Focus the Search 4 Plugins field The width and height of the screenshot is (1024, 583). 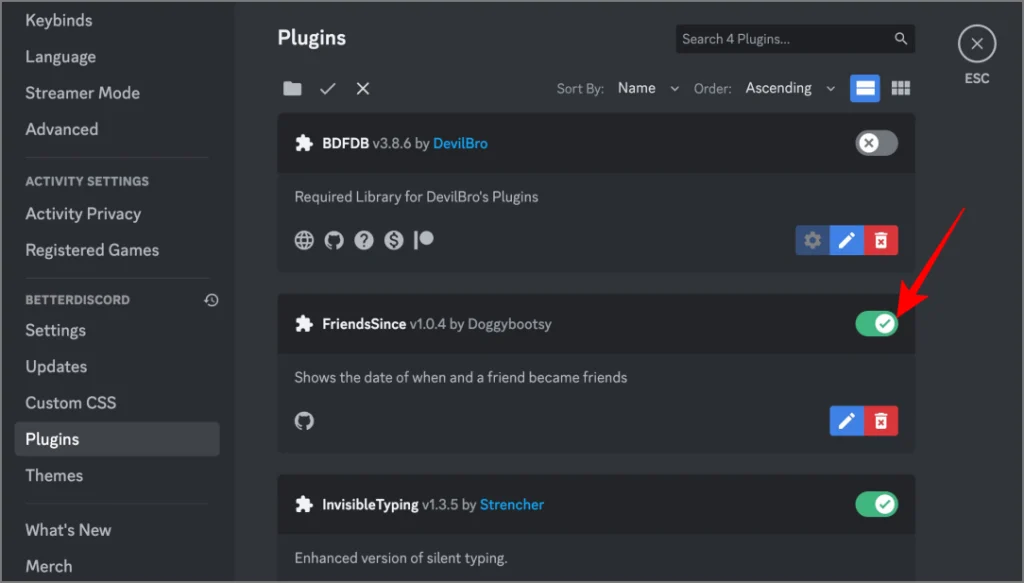click(x=795, y=39)
